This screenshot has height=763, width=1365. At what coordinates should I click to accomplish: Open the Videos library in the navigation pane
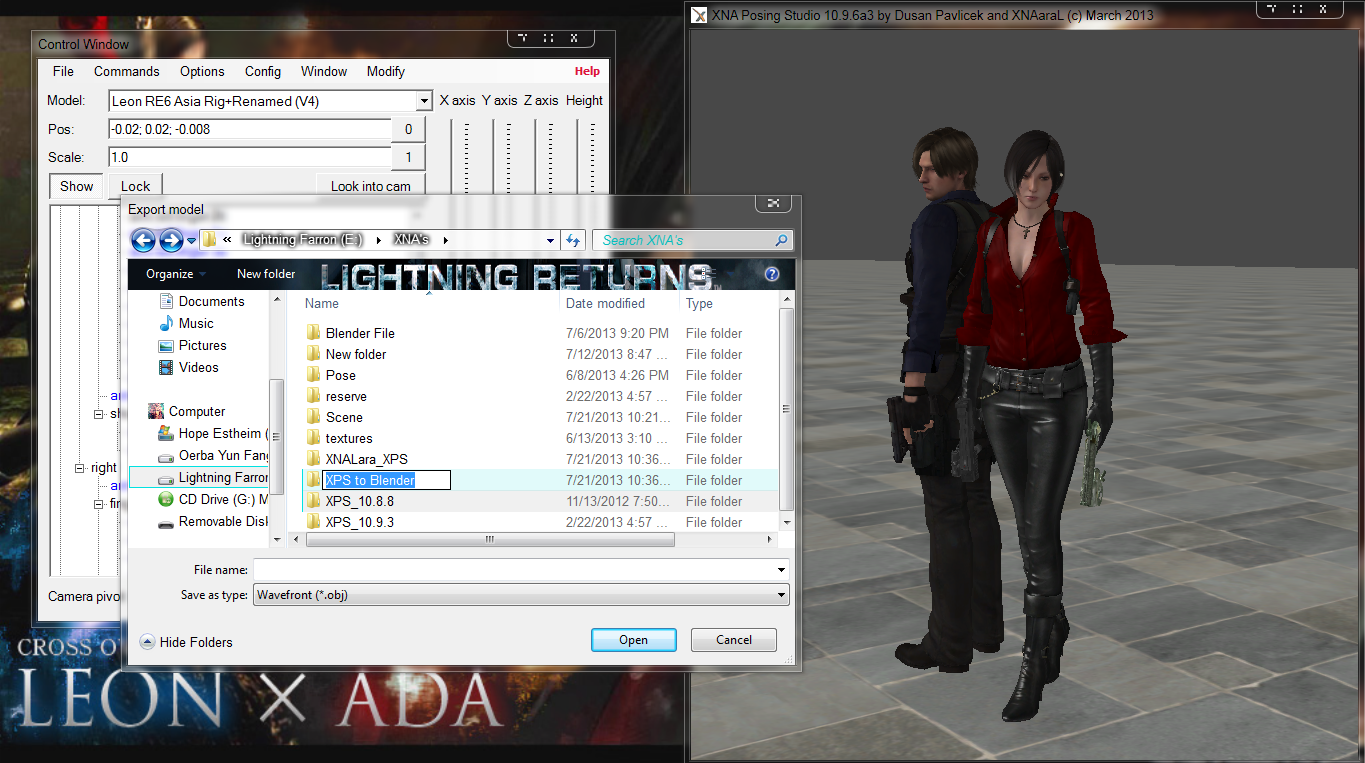188,367
